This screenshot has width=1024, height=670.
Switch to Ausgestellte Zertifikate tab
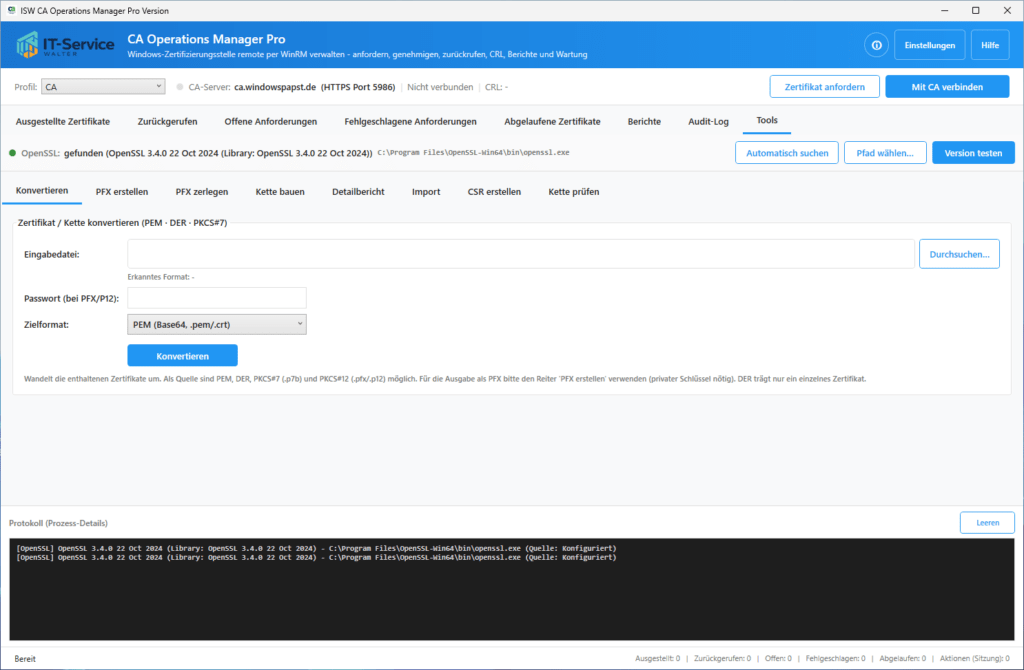pyautogui.click(x=63, y=121)
